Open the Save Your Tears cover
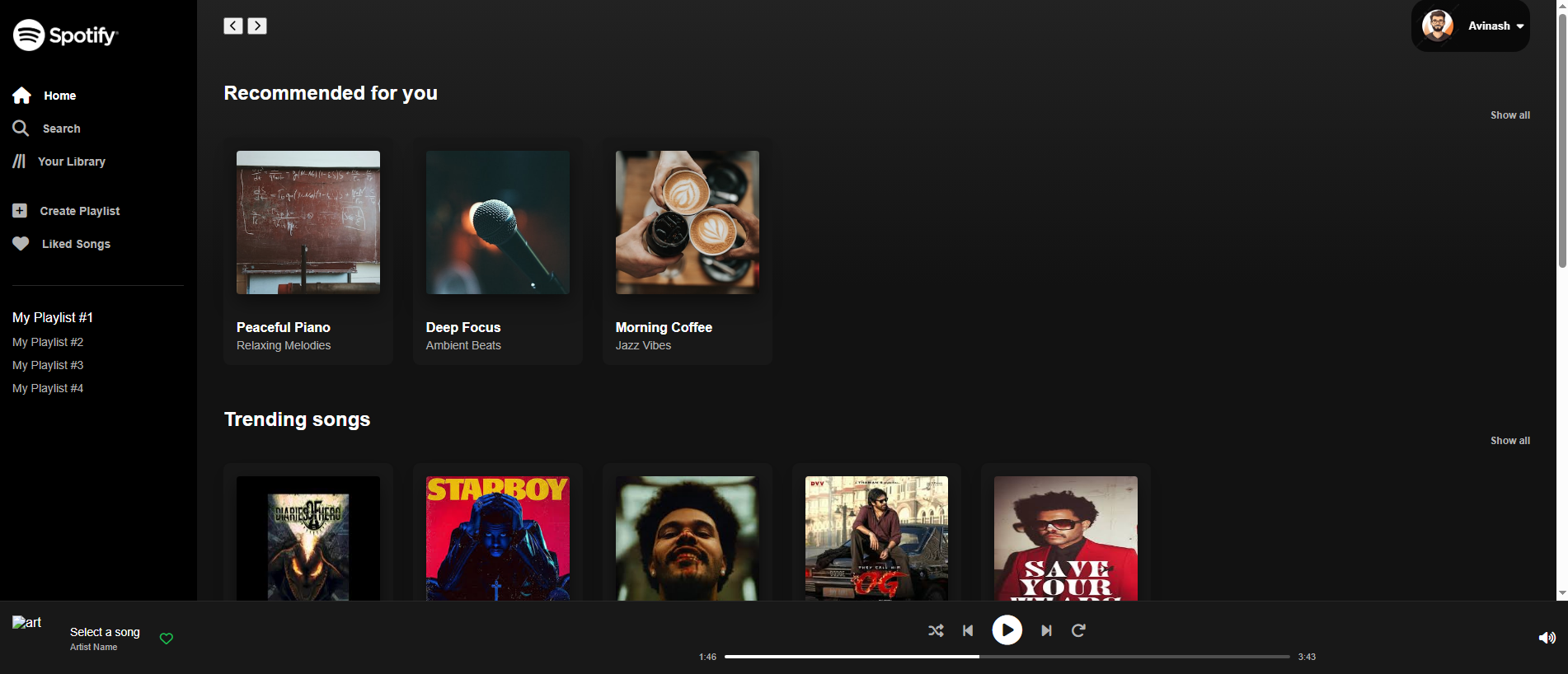This screenshot has width=1568, height=674. point(1066,538)
